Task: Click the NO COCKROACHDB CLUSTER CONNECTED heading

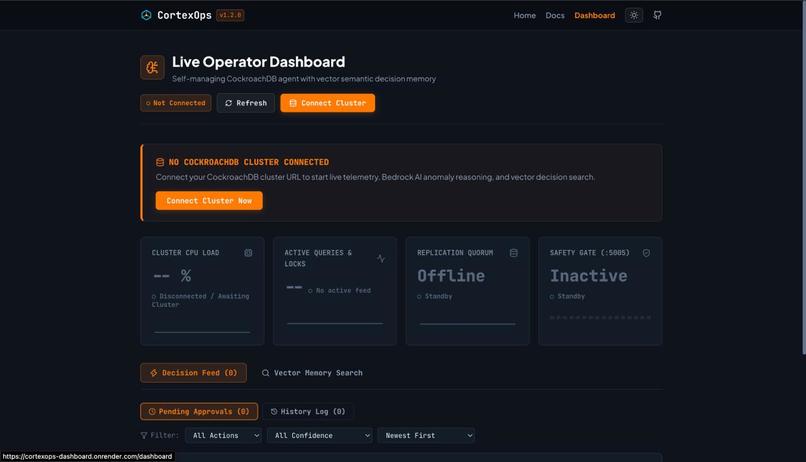Action: (x=249, y=162)
